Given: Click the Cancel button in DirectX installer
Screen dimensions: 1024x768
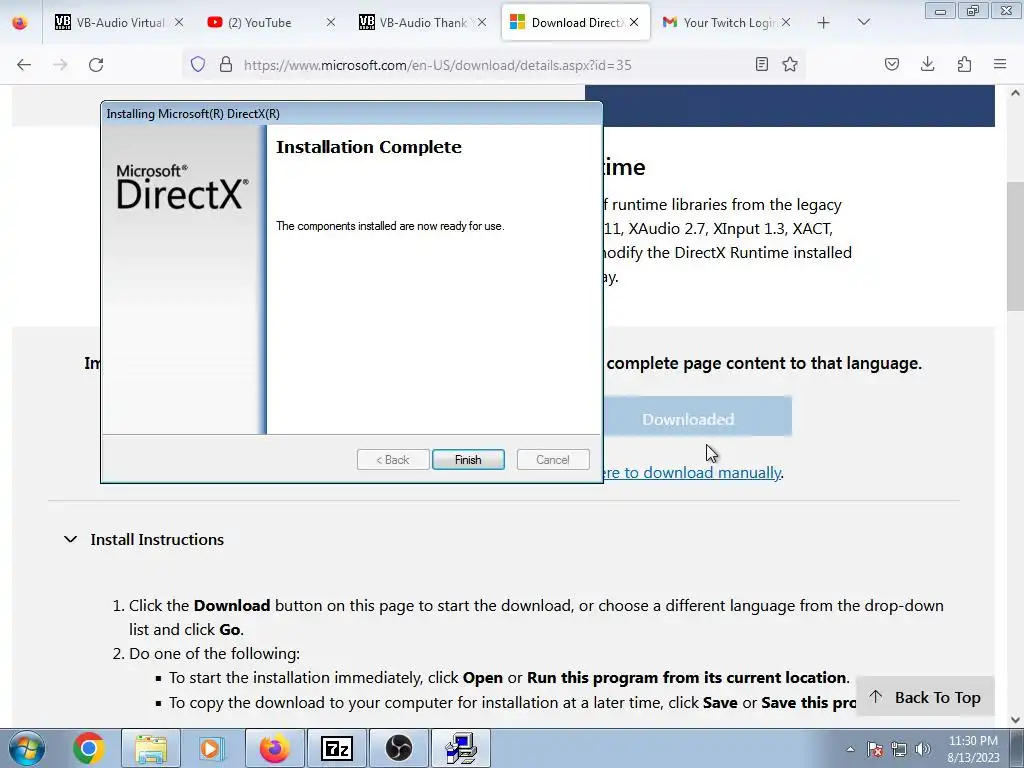Looking at the screenshot, I should 552,460.
